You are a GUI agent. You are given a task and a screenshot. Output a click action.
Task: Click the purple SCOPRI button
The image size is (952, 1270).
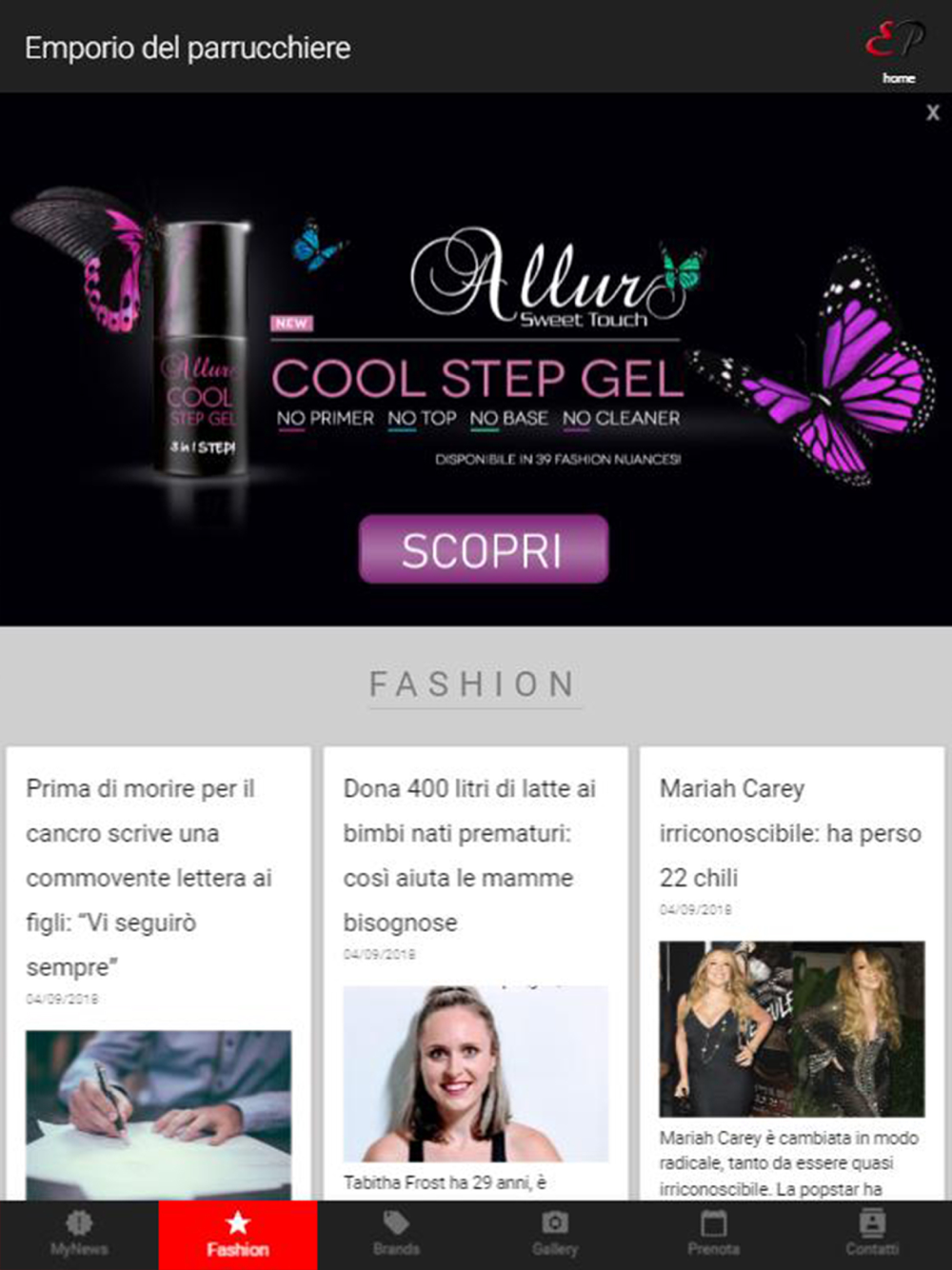pyautogui.click(x=483, y=549)
